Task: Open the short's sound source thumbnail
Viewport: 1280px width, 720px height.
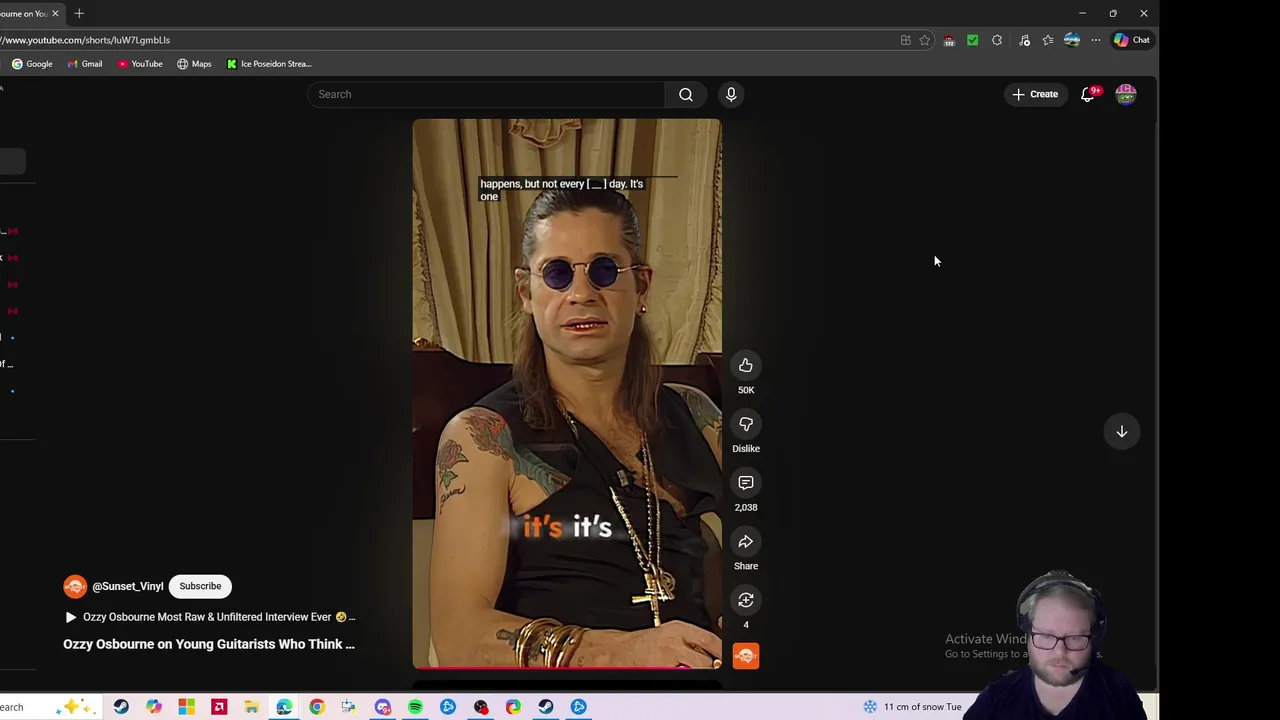Action: click(746, 656)
